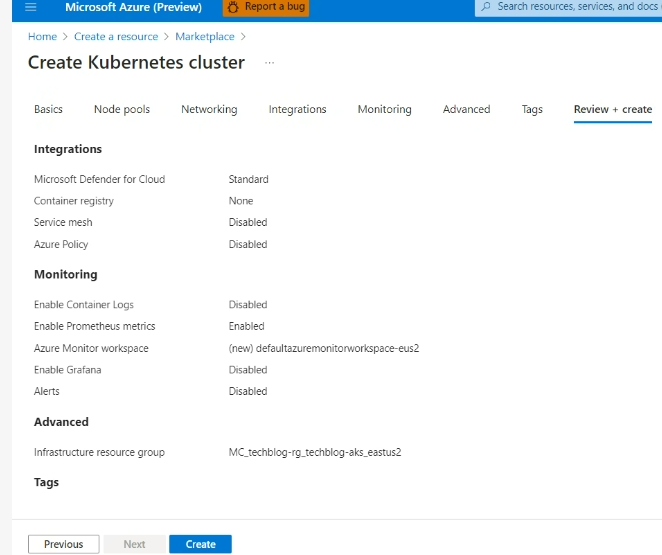Image resolution: width=662 pixels, height=555 pixels.
Task: Show the Monitoring tab
Action: 384,110
